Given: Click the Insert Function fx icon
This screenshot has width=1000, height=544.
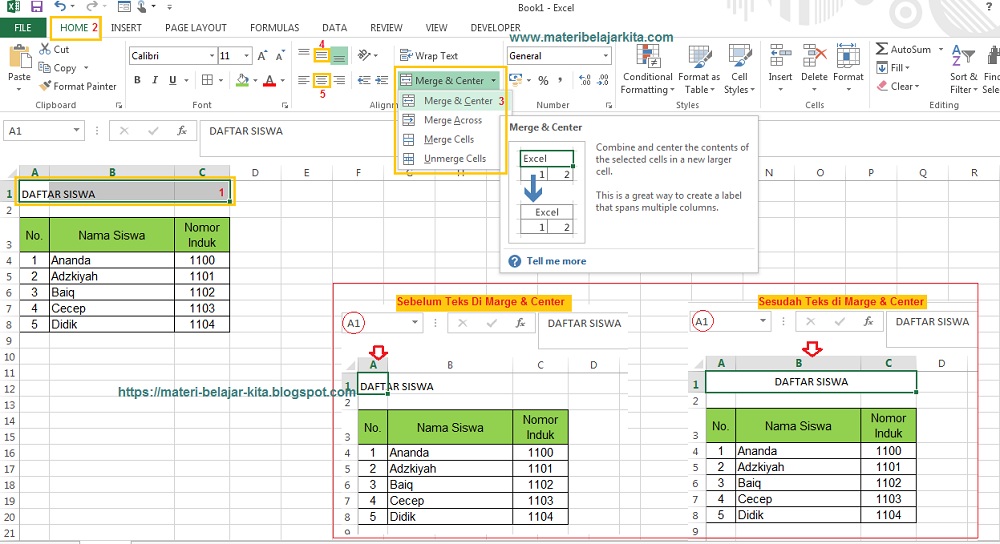Looking at the screenshot, I should (182, 131).
